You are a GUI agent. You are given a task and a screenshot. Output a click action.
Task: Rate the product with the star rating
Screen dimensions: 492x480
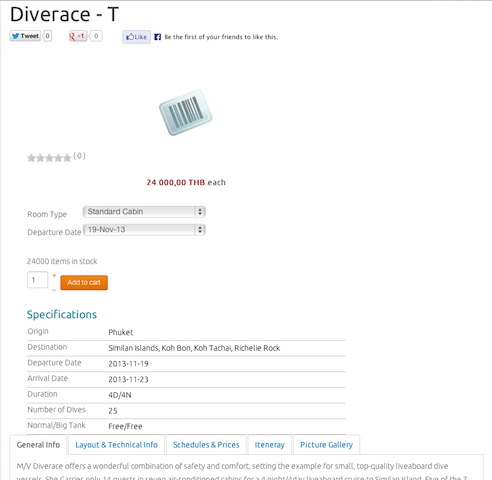tap(49, 158)
